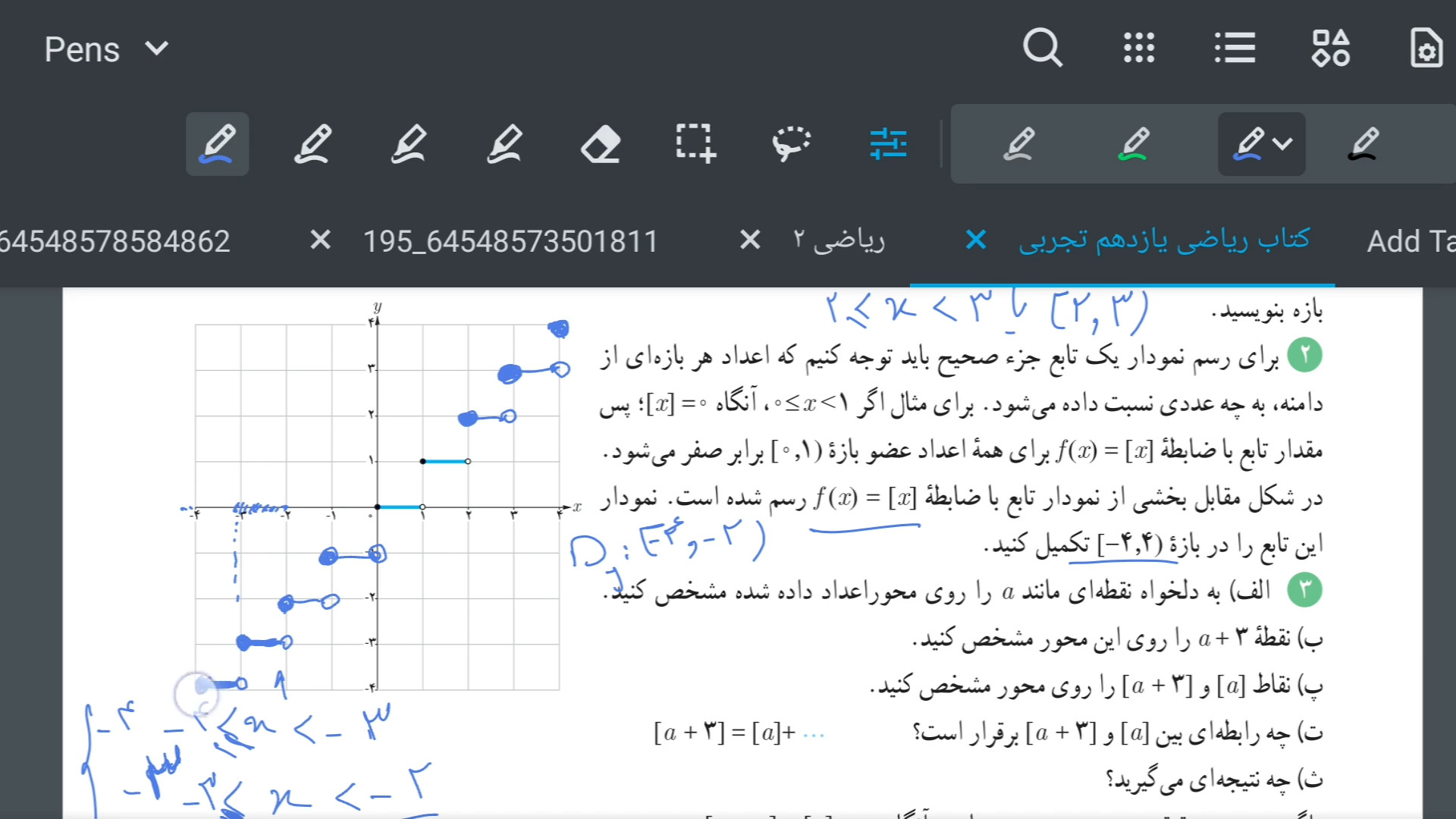1456x819 pixels.
Task: Open the nine-dot grid view
Action: 1138,49
